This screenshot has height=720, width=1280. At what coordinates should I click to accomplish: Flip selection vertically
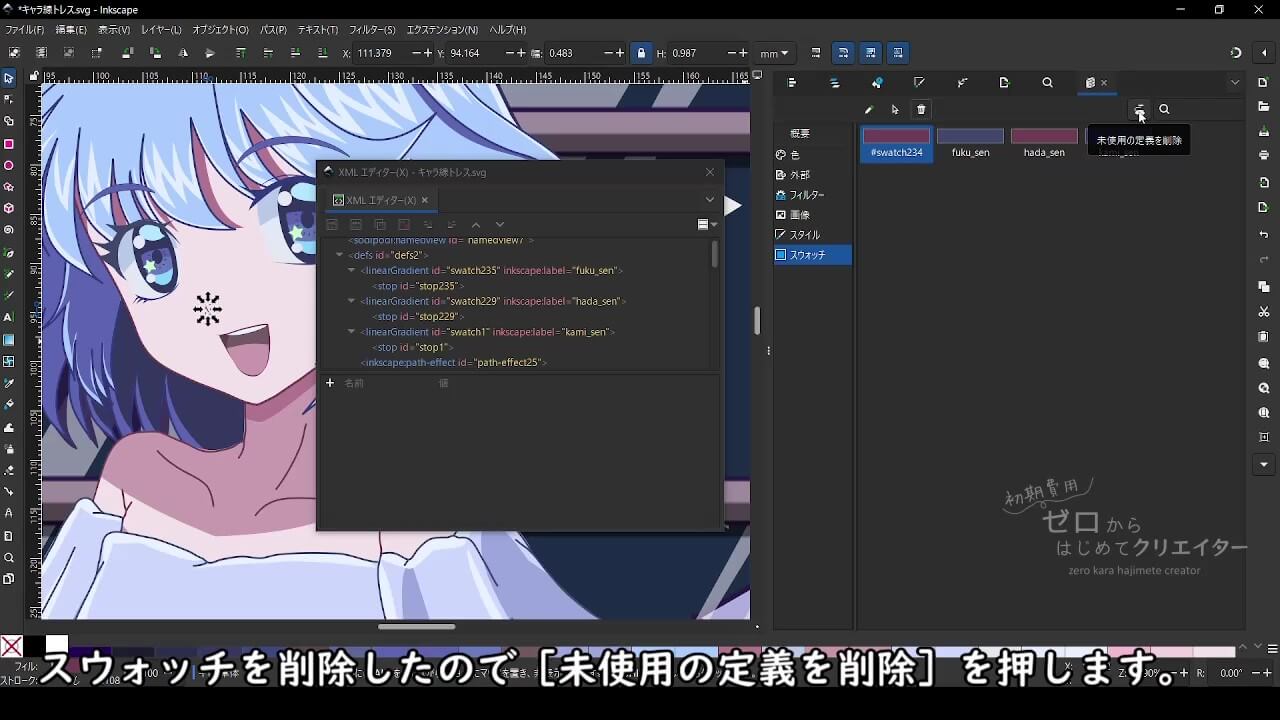click(210, 53)
